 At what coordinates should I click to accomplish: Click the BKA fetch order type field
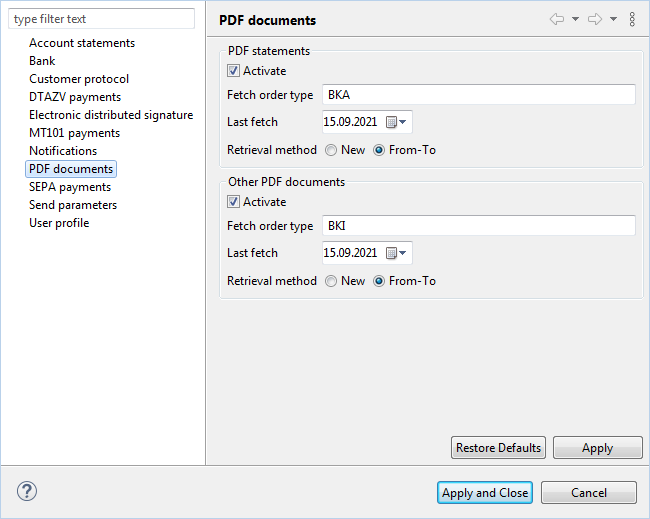coord(479,95)
